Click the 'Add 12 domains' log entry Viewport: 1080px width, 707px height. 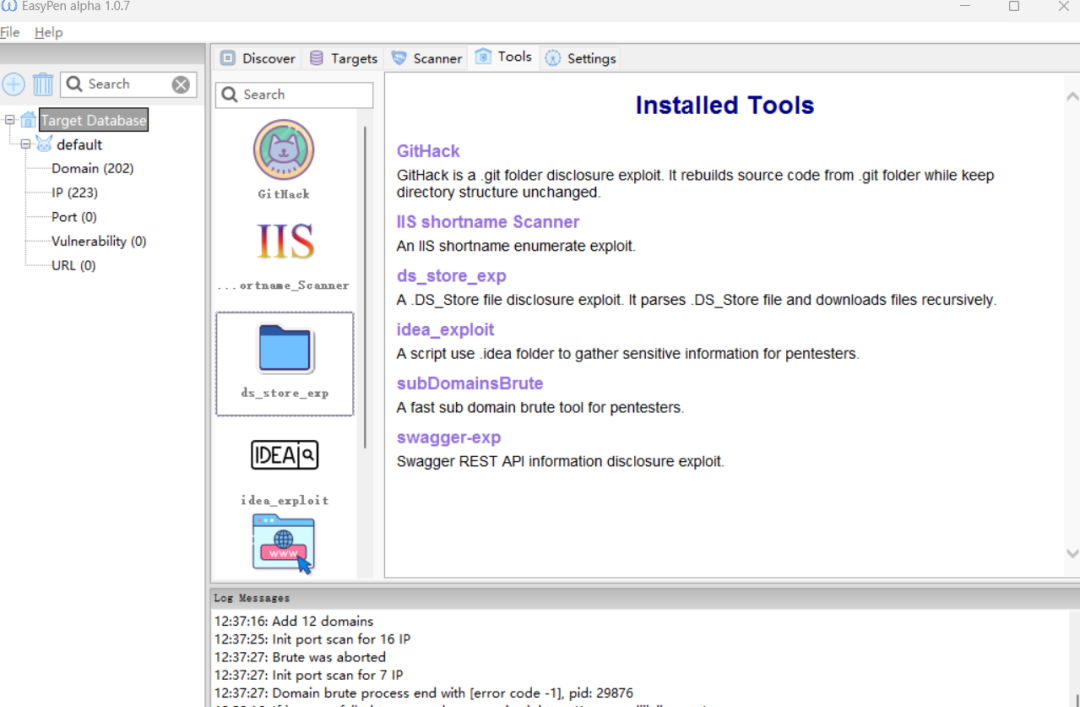point(294,621)
